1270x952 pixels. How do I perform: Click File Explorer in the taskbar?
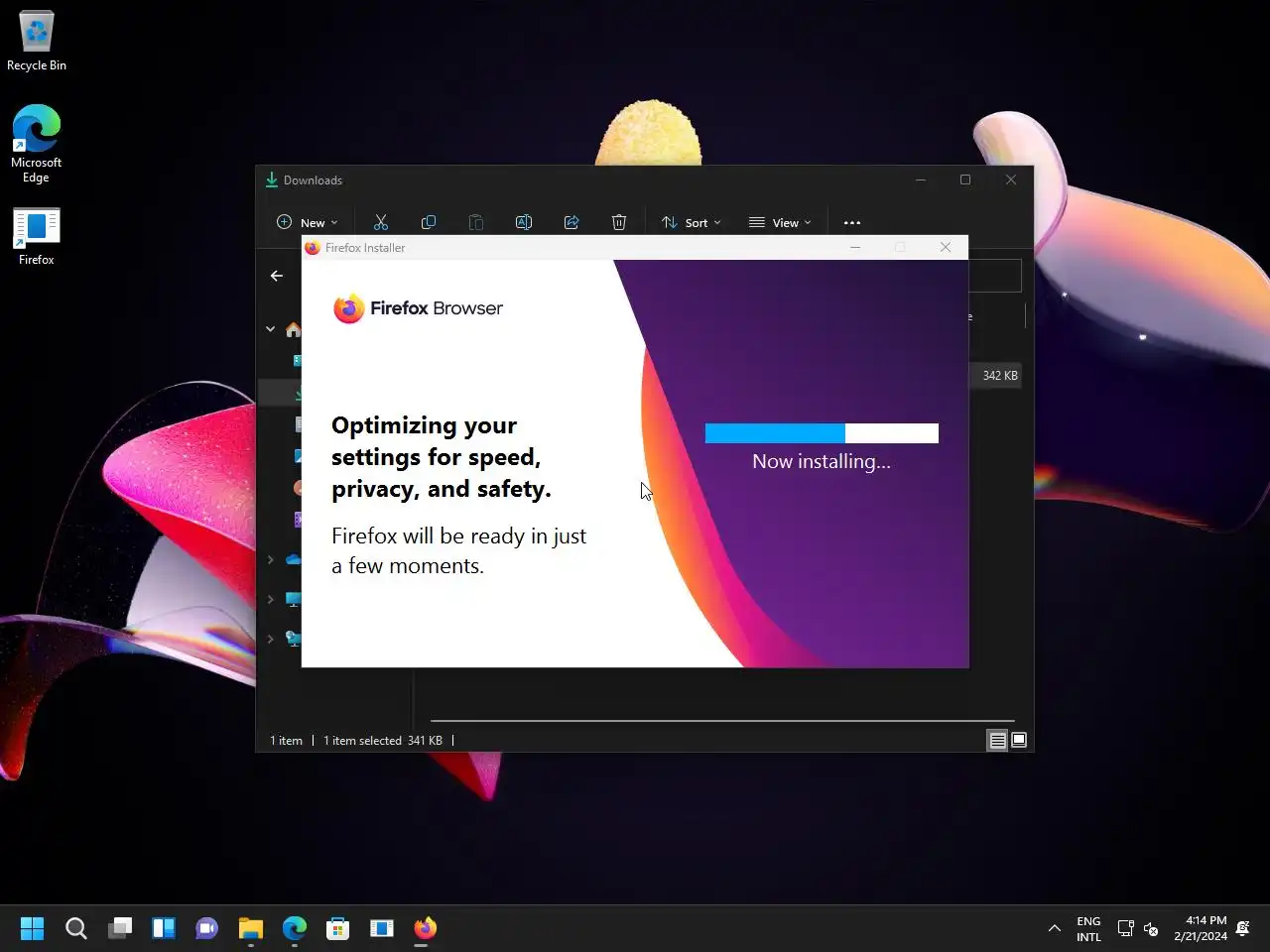click(251, 928)
